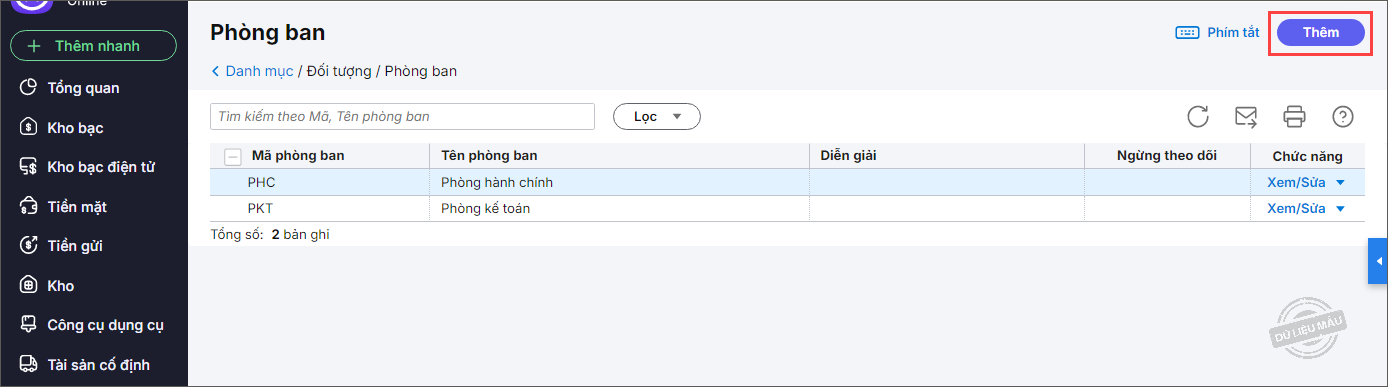Viewport: 1388px width, 387px height.
Task: Click the Thêm nhanh button
Action: 93,46
